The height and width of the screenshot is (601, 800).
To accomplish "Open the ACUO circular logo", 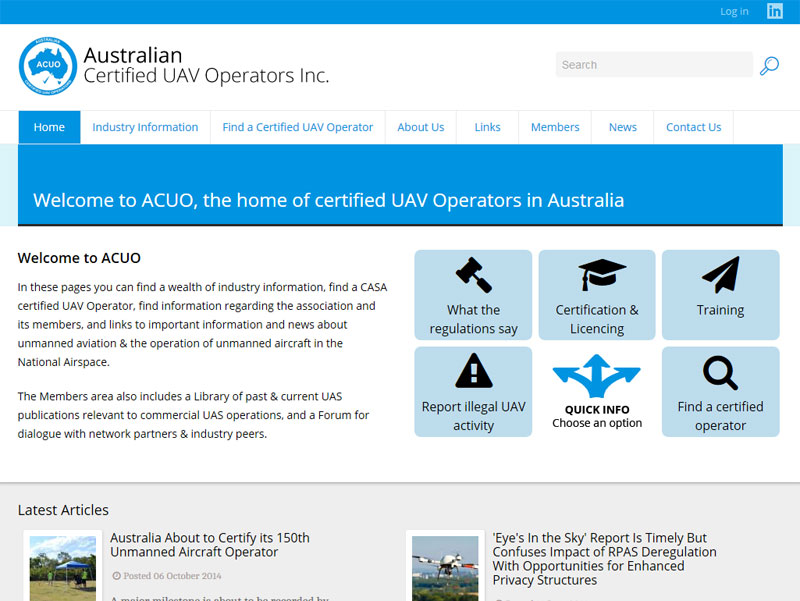I will tap(47, 66).
